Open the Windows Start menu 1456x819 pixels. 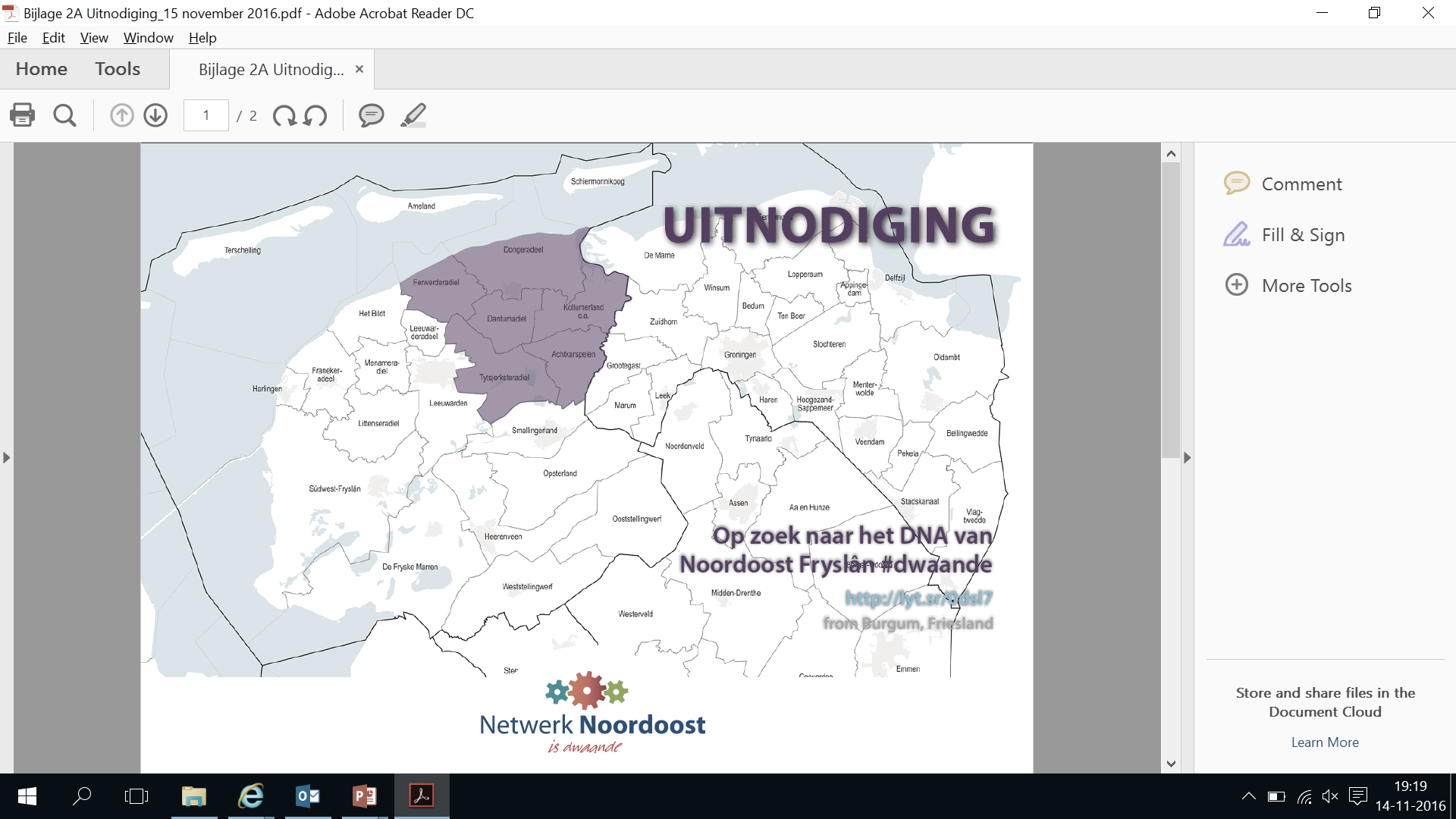coord(27,796)
